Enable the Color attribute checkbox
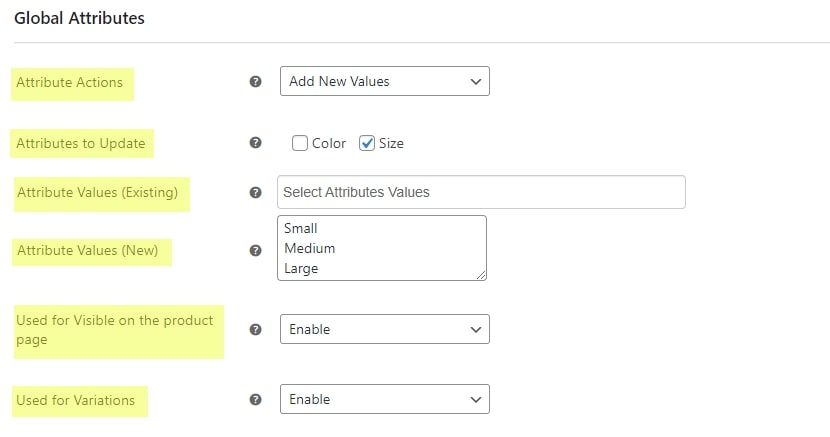The height and width of the screenshot is (437, 830). click(x=300, y=143)
